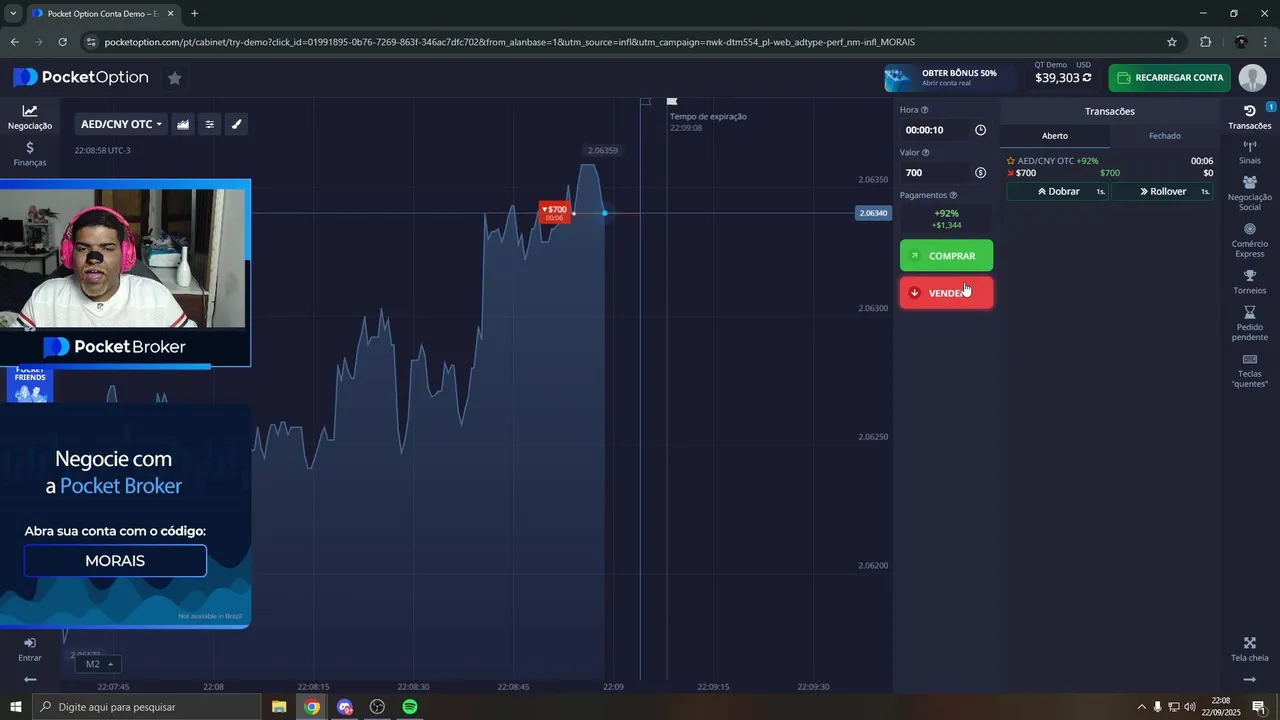Click the Valor help question mark

click(x=925, y=153)
